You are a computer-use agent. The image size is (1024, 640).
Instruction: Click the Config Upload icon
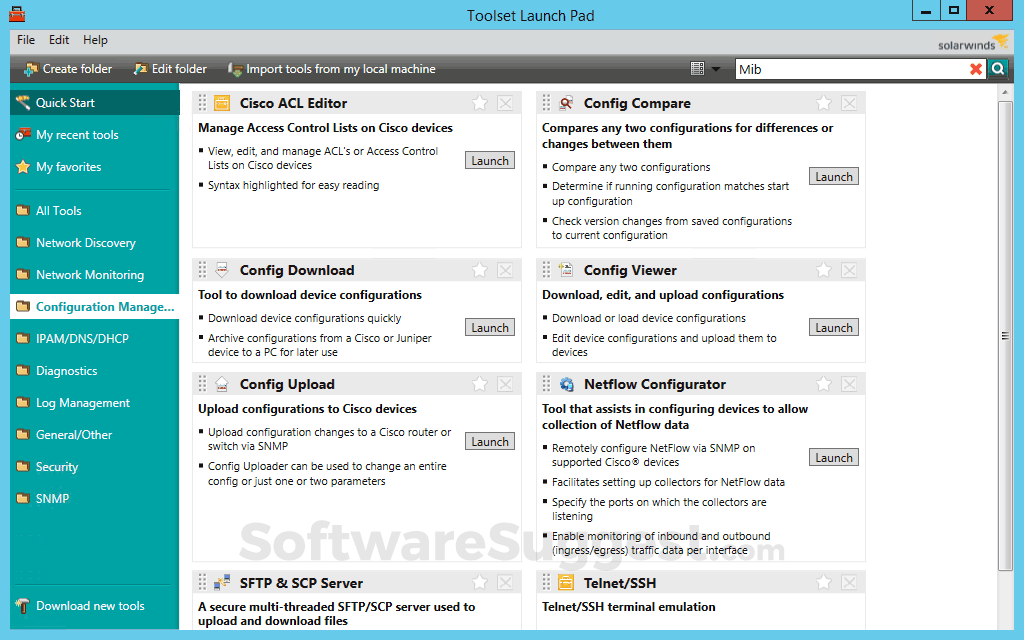click(x=222, y=383)
